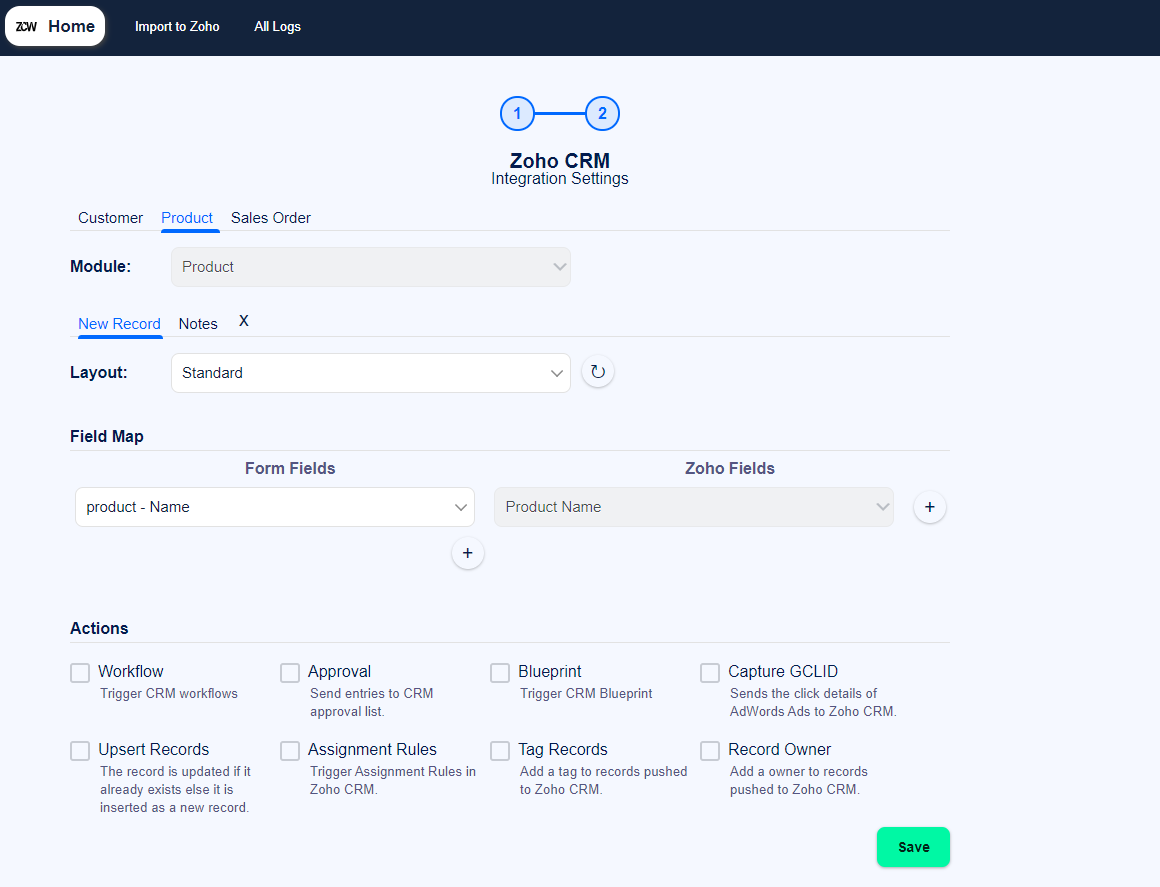Viewport: 1160px width, 887px height.
Task: Click the Trigger CRM workflows description
Action: point(169,693)
